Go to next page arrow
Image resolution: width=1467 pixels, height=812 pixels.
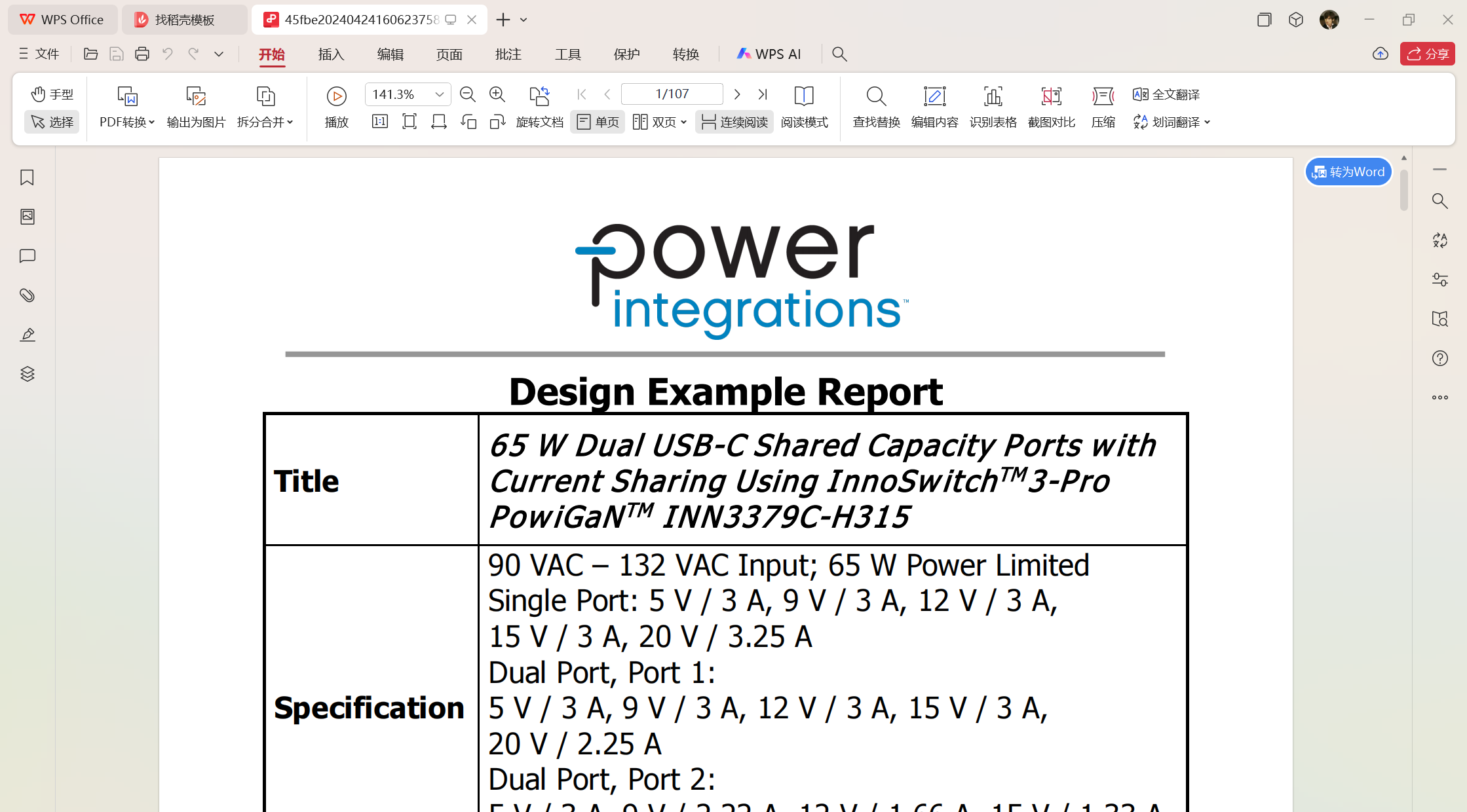coord(737,94)
